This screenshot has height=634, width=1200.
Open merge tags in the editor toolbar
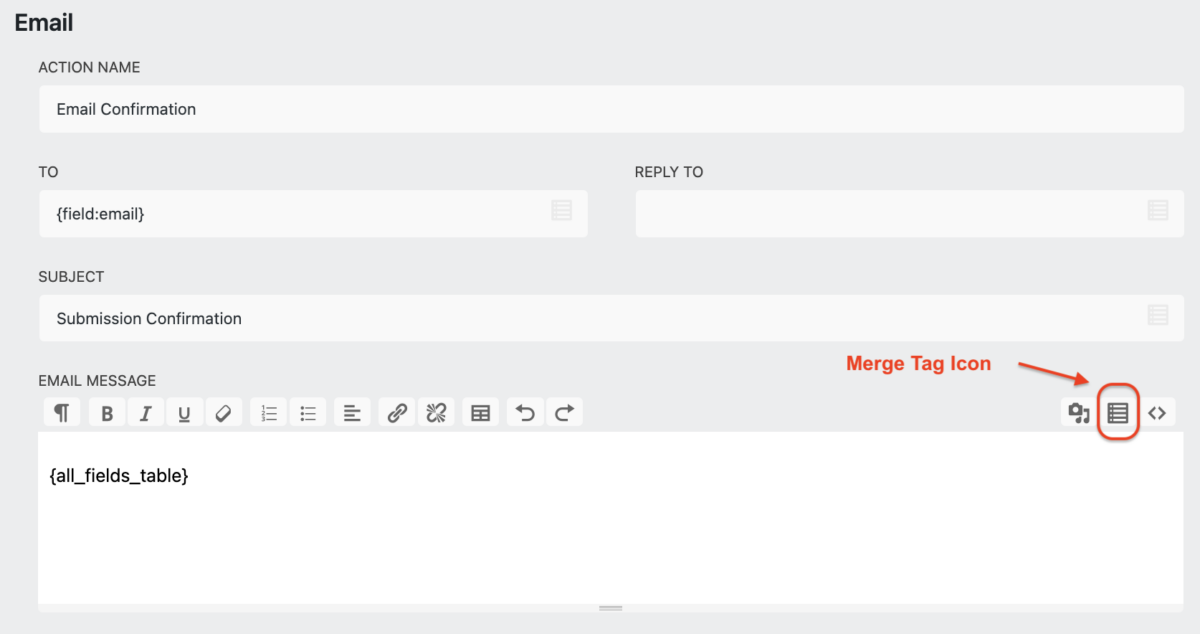(x=1118, y=412)
